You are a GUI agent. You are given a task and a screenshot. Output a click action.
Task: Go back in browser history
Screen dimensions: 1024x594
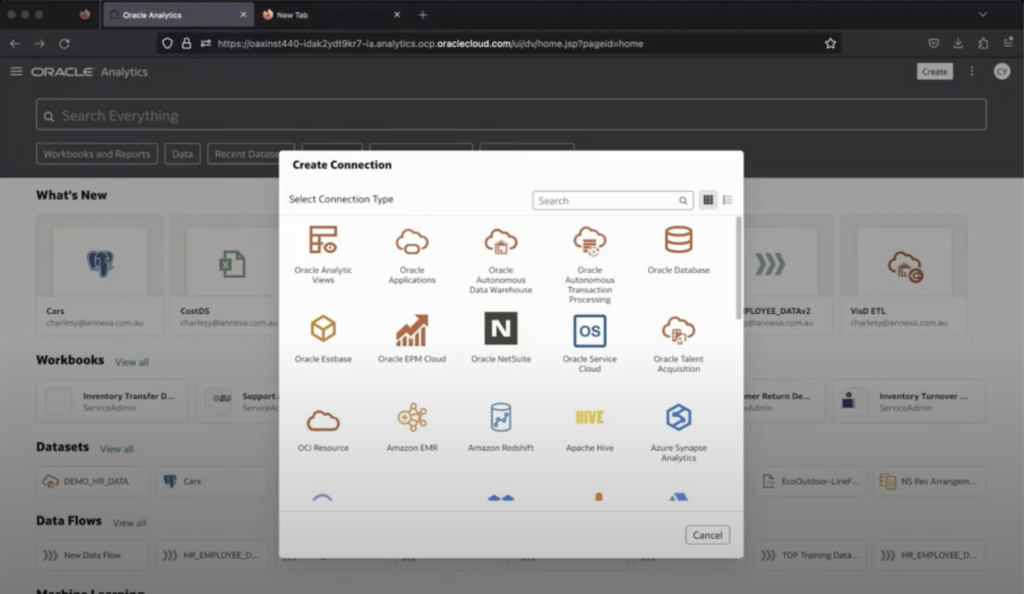click(x=14, y=44)
